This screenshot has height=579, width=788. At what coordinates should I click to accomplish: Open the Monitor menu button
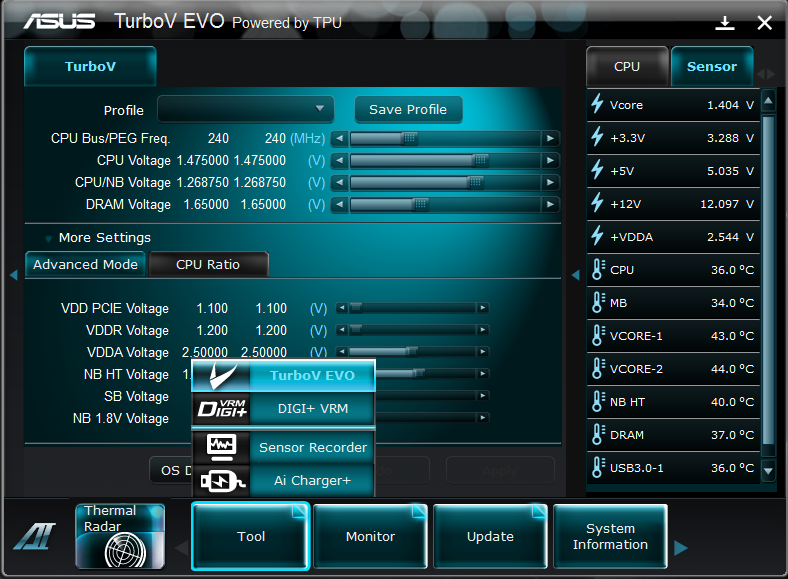pyautogui.click(x=370, y=536)
